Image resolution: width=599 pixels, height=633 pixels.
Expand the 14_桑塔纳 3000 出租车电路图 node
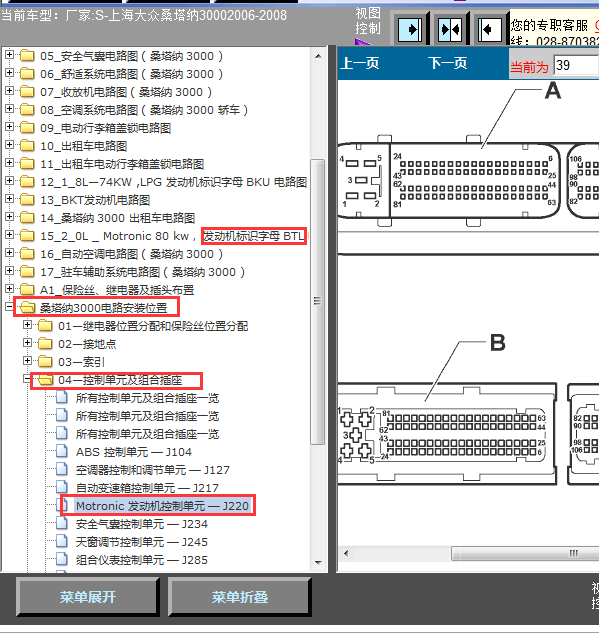click(x=9, y=217)
